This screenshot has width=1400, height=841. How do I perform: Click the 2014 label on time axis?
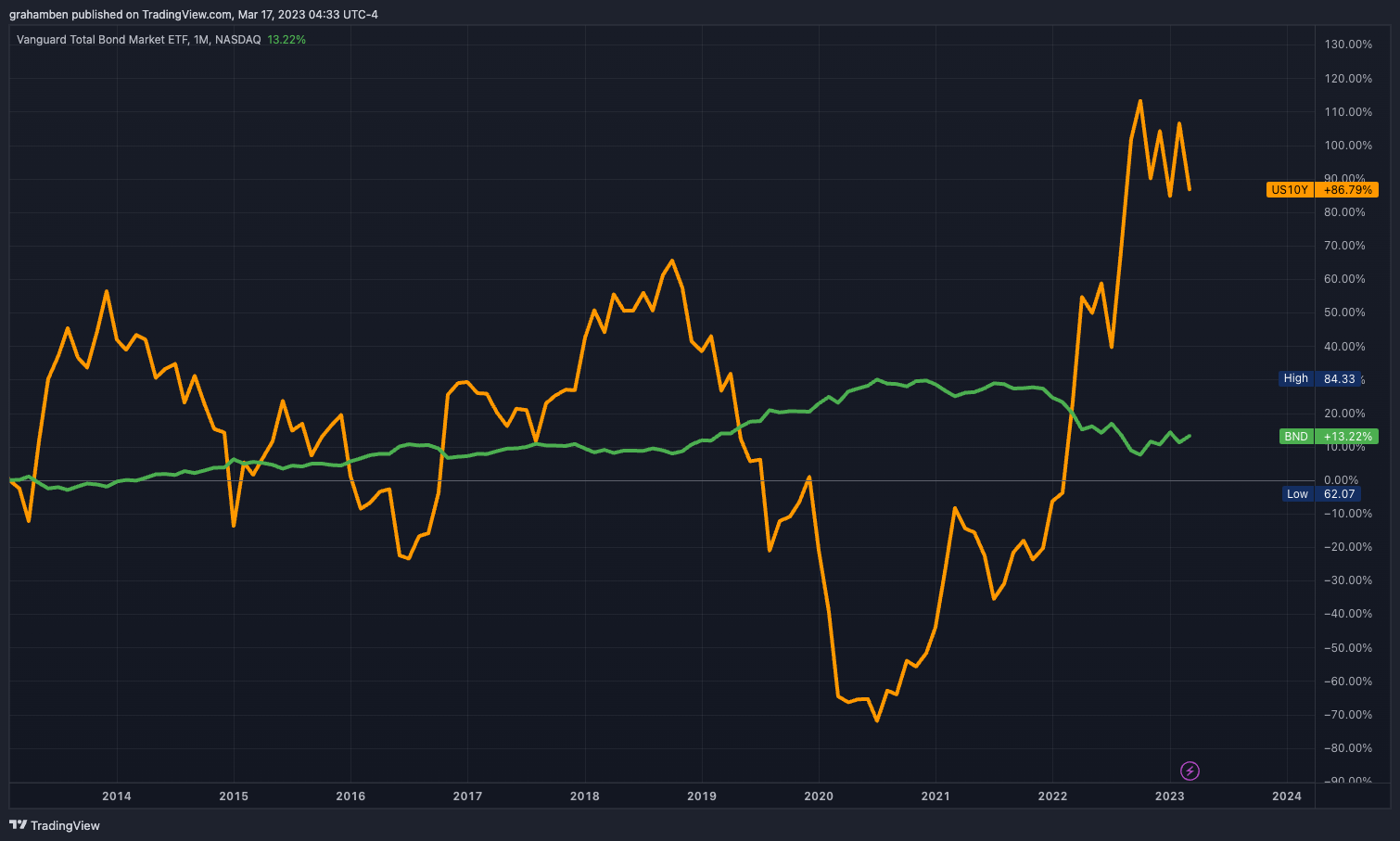pyautogui.click(x=117, y=796)
